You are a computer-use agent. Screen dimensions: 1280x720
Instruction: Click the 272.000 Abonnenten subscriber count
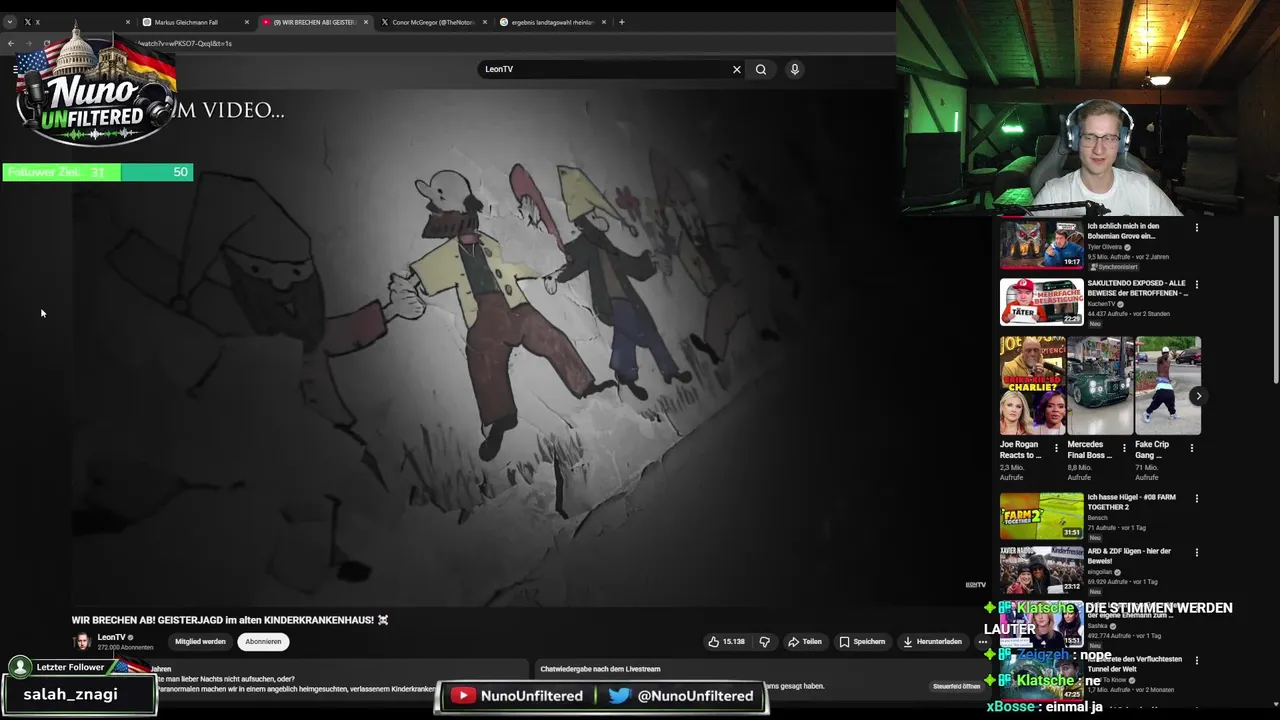click(125, 648)
